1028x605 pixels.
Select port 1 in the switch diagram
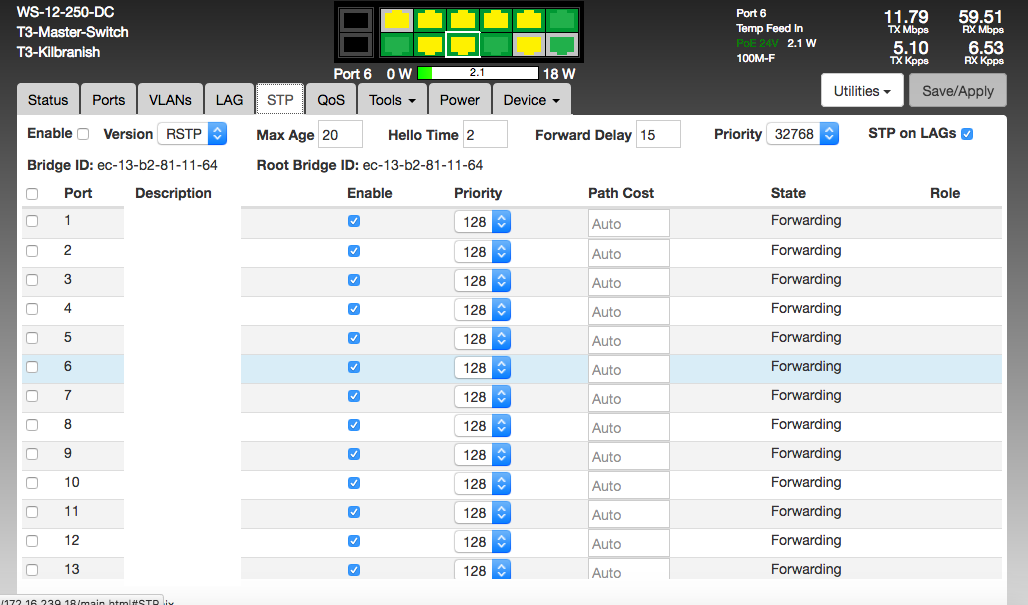point(397,19)
